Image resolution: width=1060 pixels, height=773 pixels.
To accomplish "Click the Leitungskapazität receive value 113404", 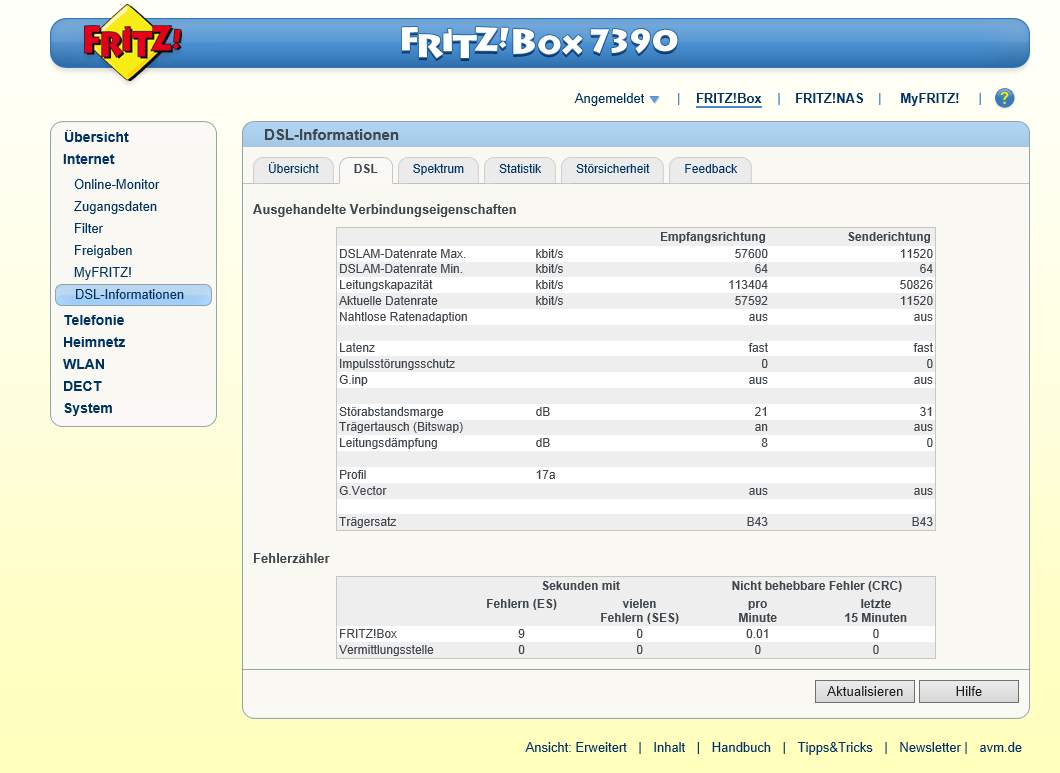I will pos(748,285).
